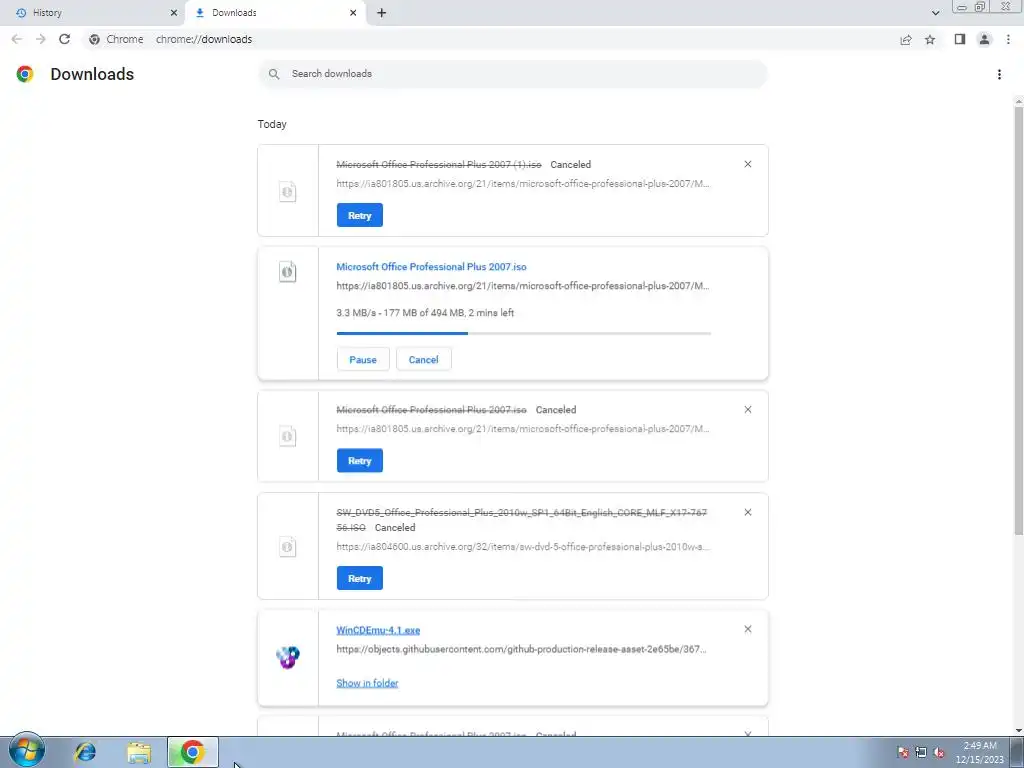Screen dimensions: 1024x768
Task: Click the Chrome taskbar icon
Action: point(193,752)
